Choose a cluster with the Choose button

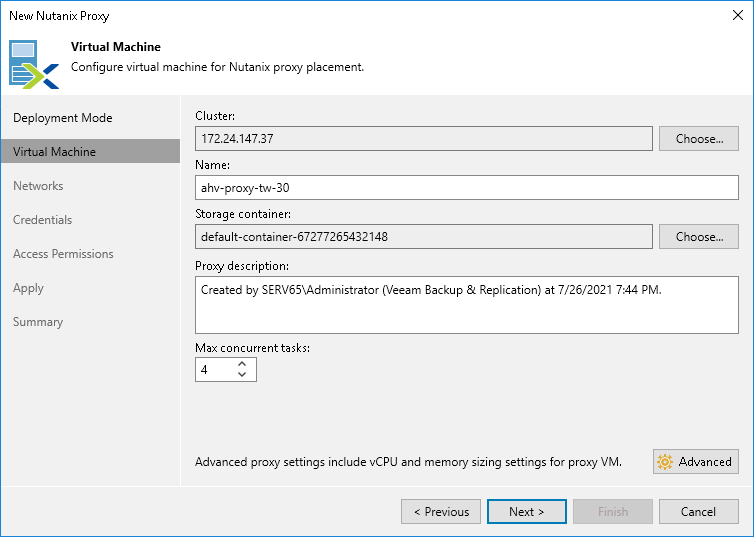pos(699,138)
